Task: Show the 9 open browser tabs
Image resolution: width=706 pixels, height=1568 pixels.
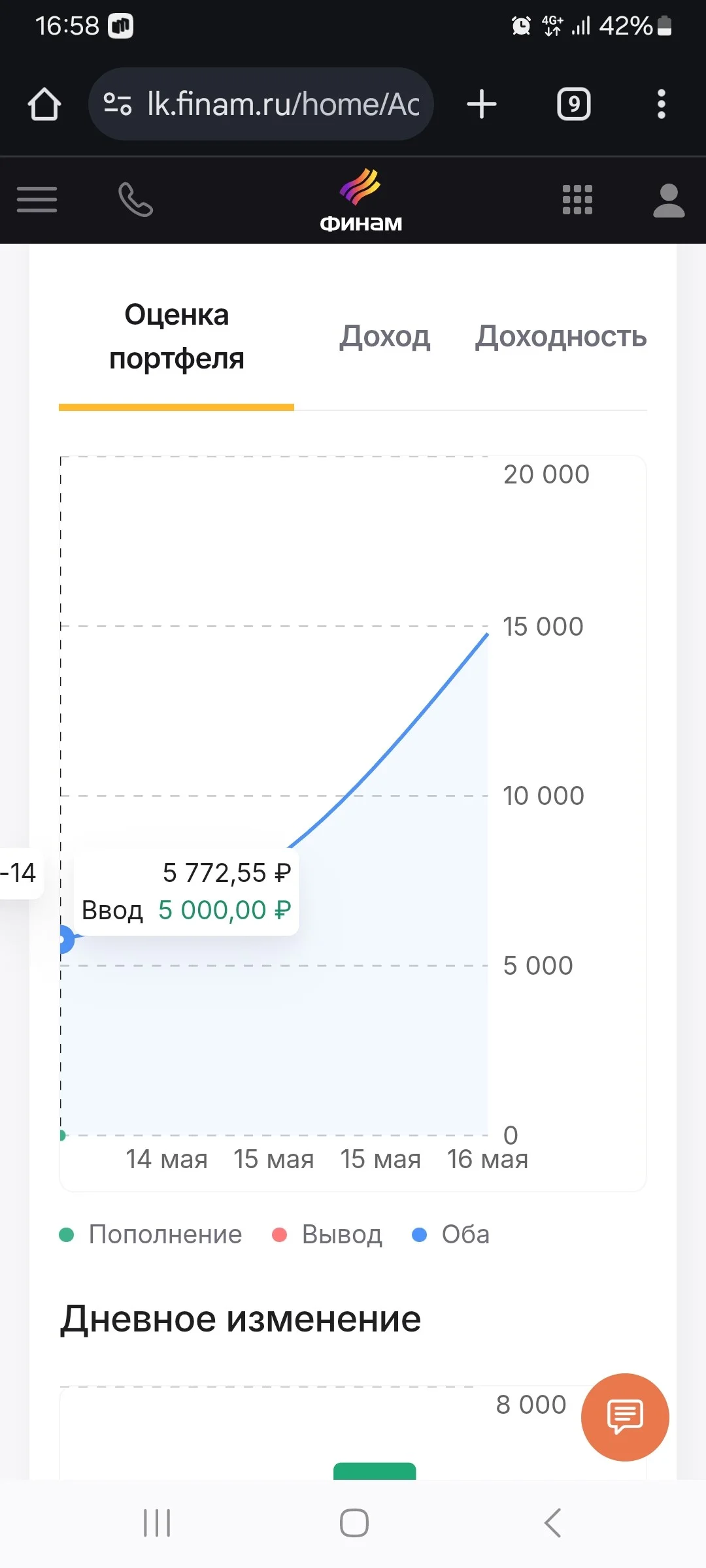Action: pyautogui.click(x=573, y=105)
